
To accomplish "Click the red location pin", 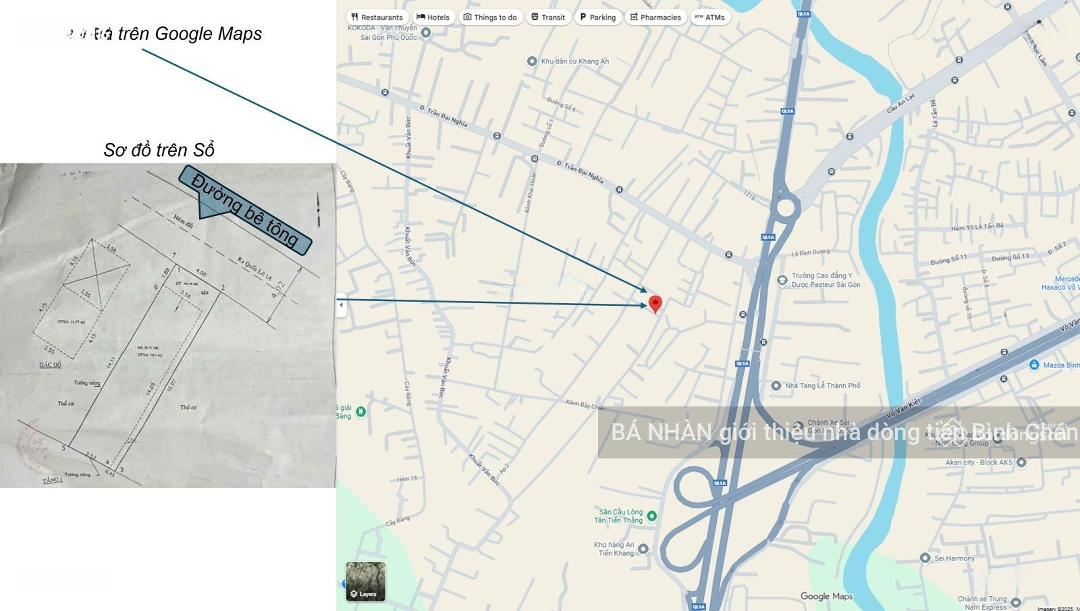I will click(x=655, y=303).
